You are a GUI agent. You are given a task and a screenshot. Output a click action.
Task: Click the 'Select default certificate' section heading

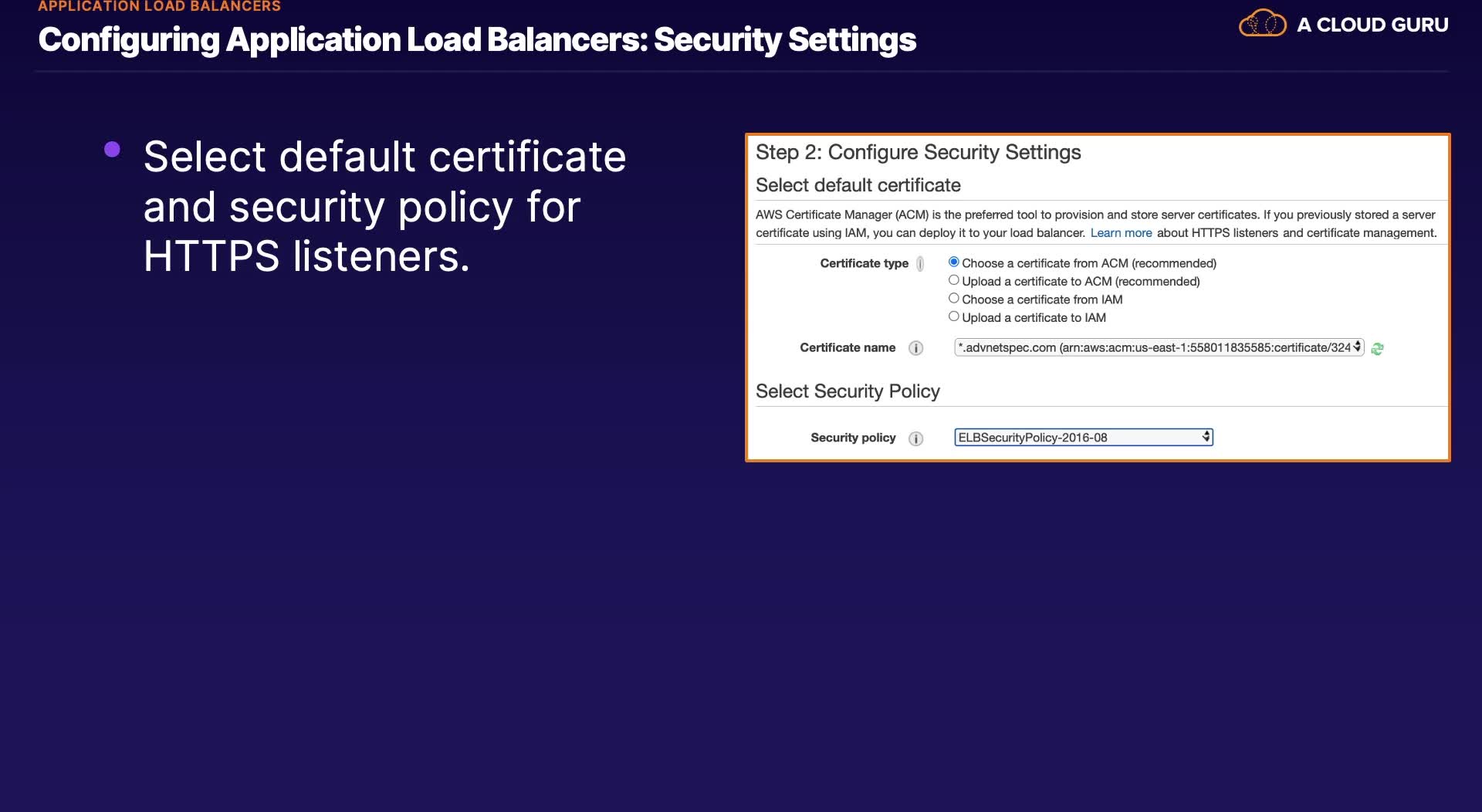coord(858,185)
